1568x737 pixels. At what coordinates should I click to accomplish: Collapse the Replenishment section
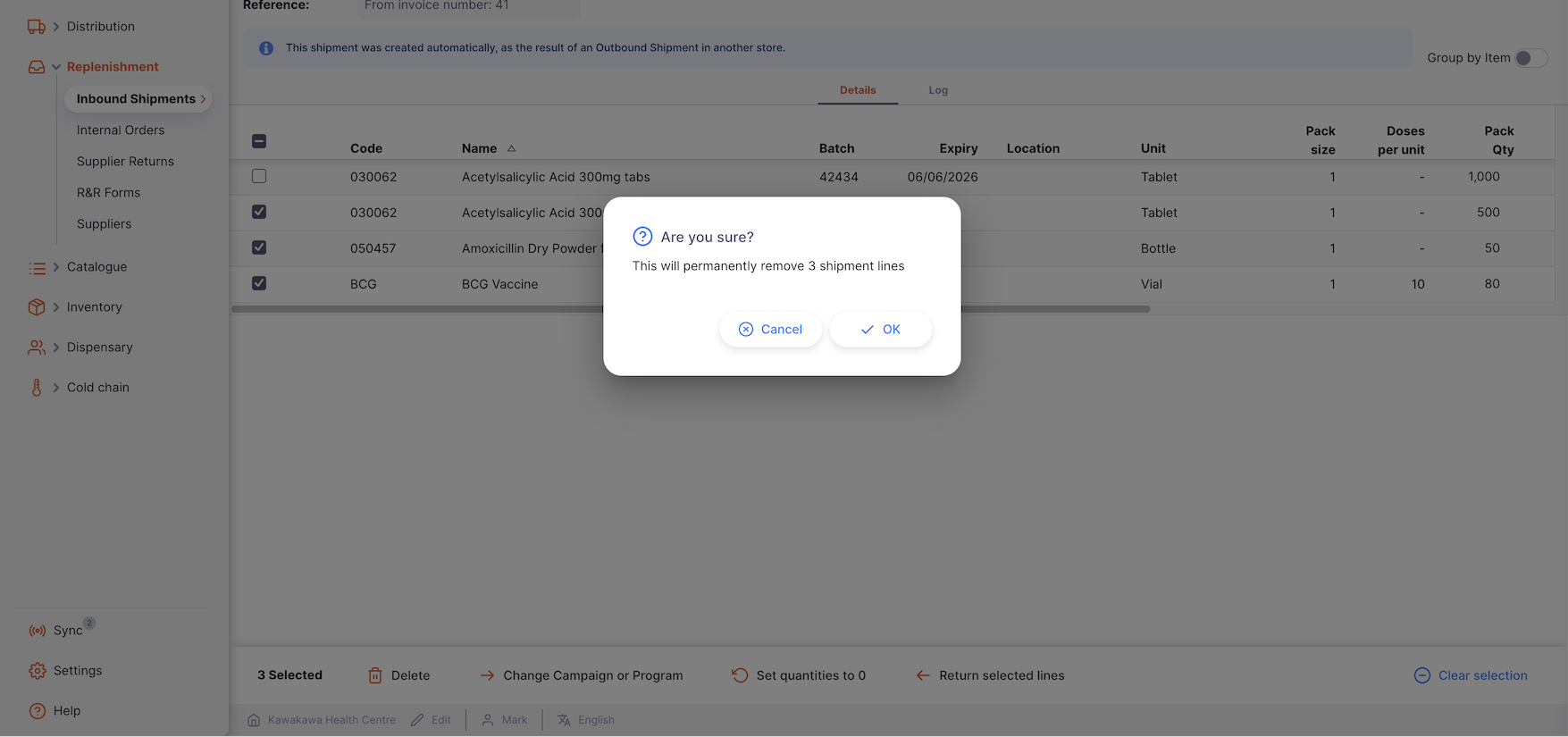point(56,67)
